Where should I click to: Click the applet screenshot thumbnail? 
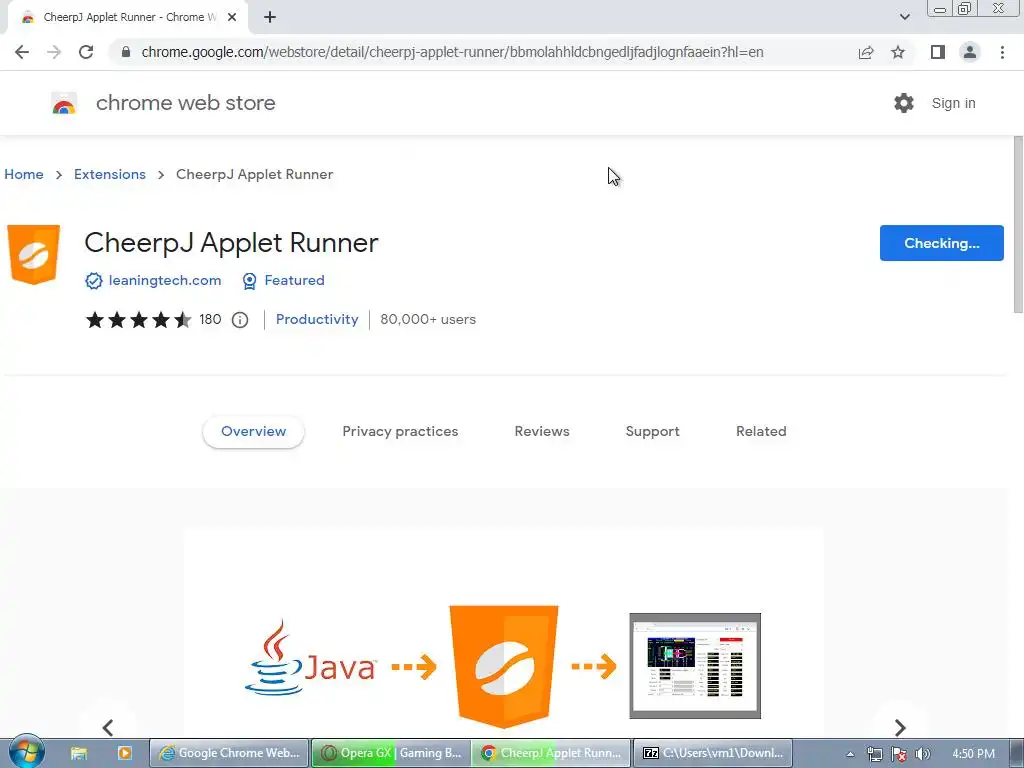click(695, 665)
